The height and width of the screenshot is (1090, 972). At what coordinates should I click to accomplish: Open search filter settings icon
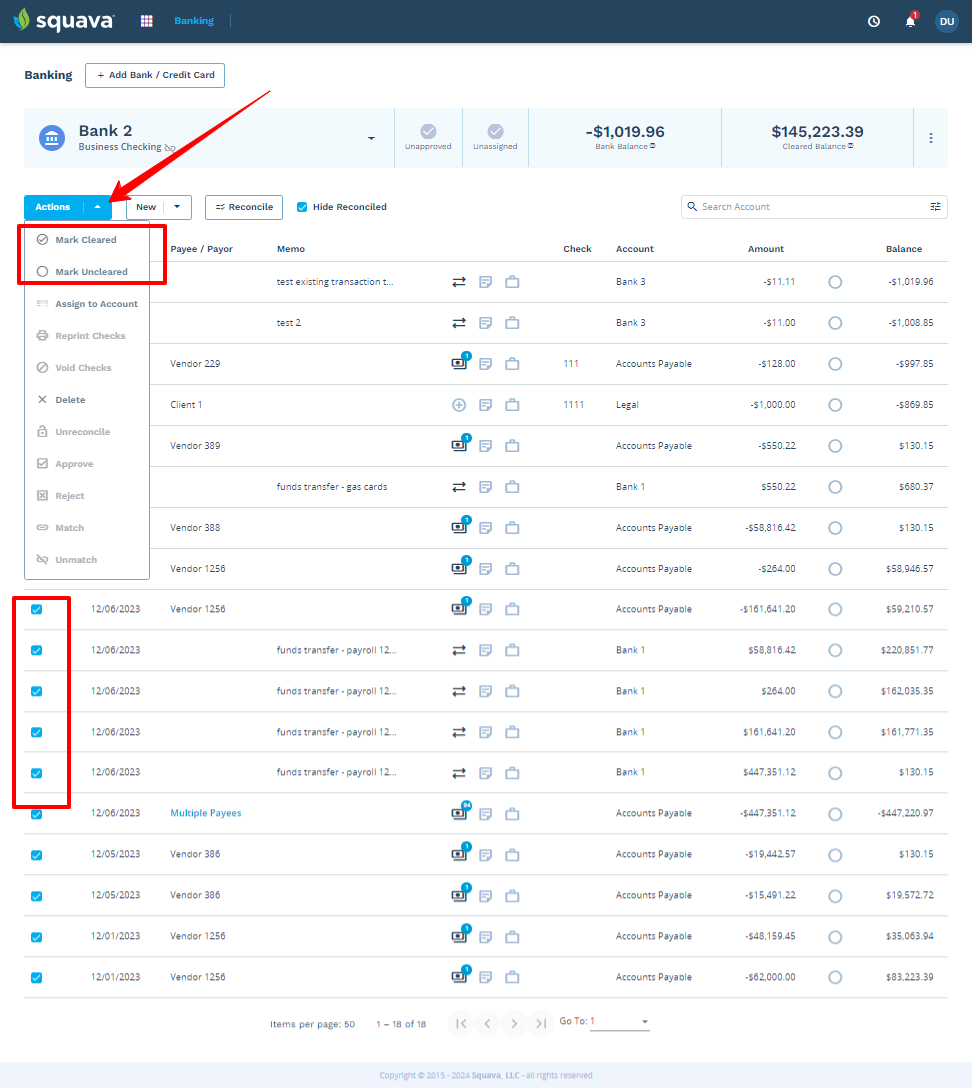coord(935,206)
